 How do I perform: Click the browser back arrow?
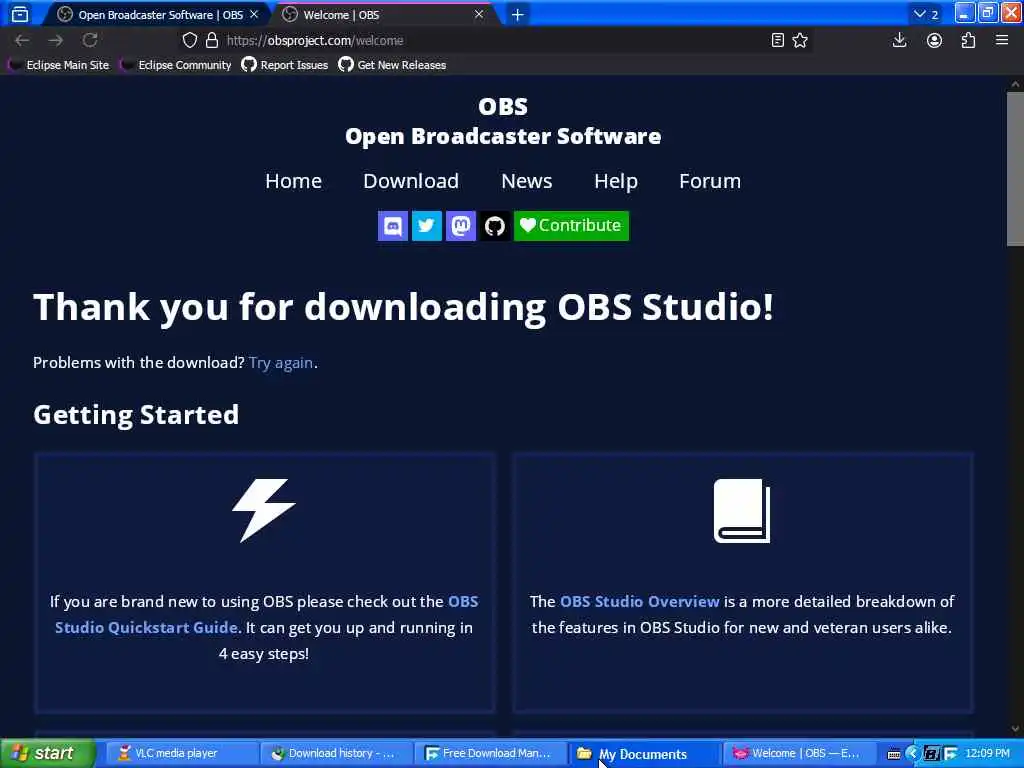click(22, 40)
